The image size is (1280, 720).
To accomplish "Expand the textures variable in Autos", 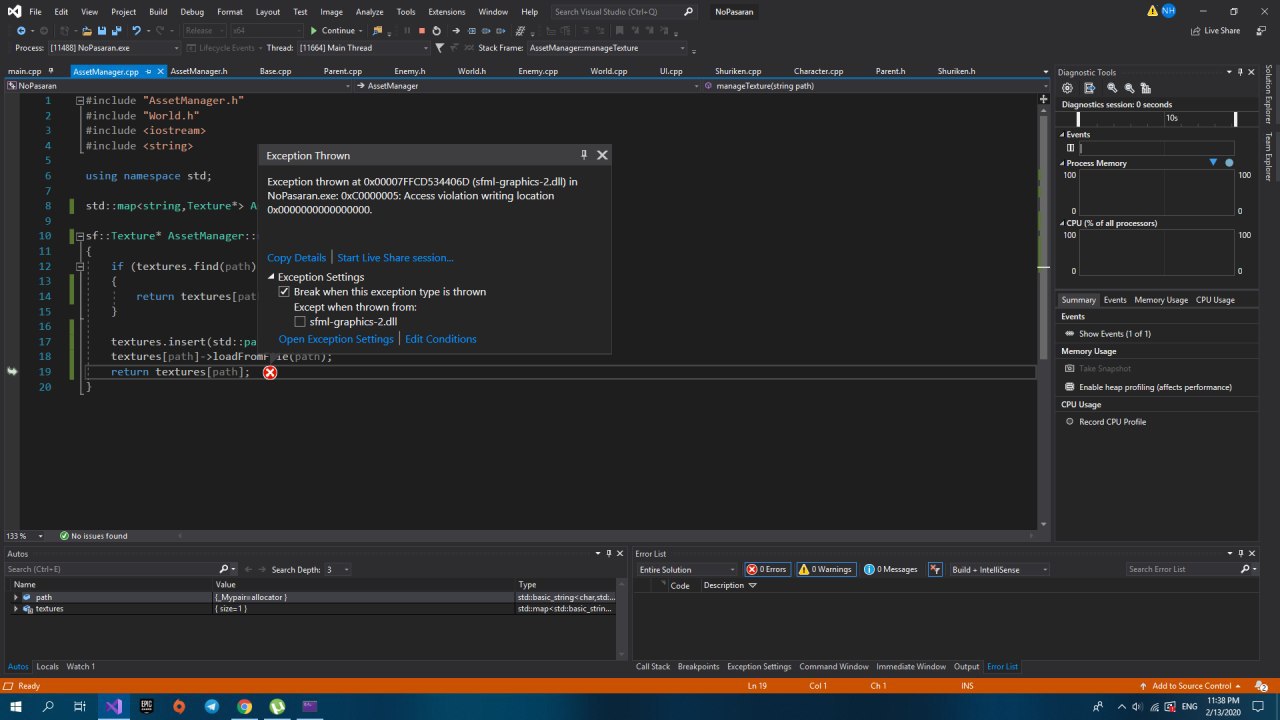I will click(15, 608).
